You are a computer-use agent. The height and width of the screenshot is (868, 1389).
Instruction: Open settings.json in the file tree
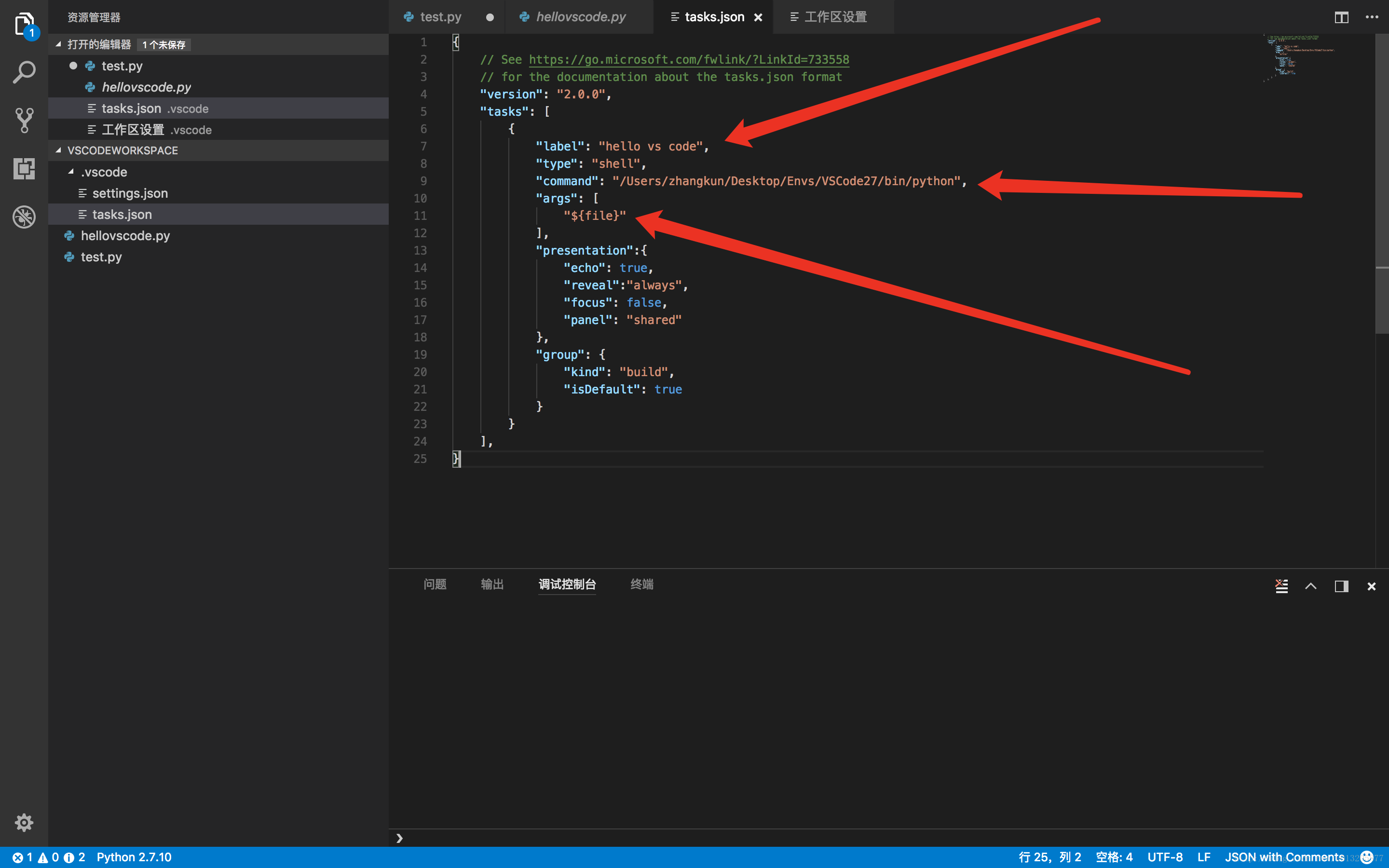218,193
